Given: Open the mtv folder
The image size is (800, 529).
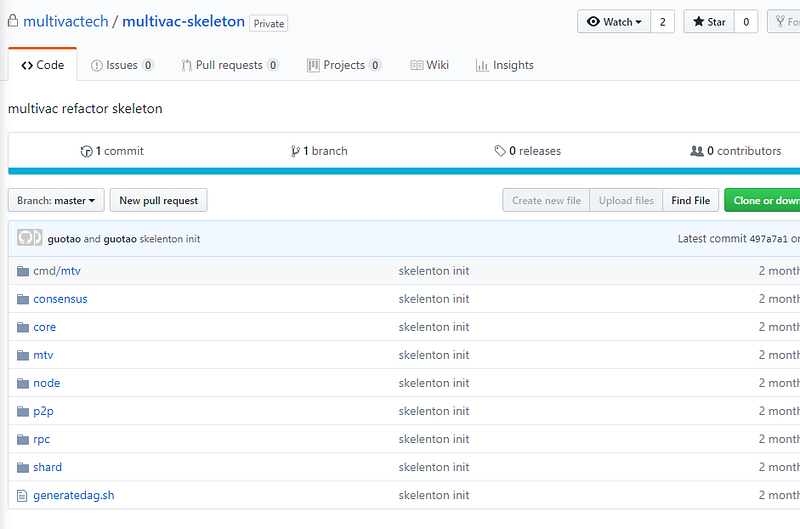Looking at the screenshot, I should pos(43,355).
